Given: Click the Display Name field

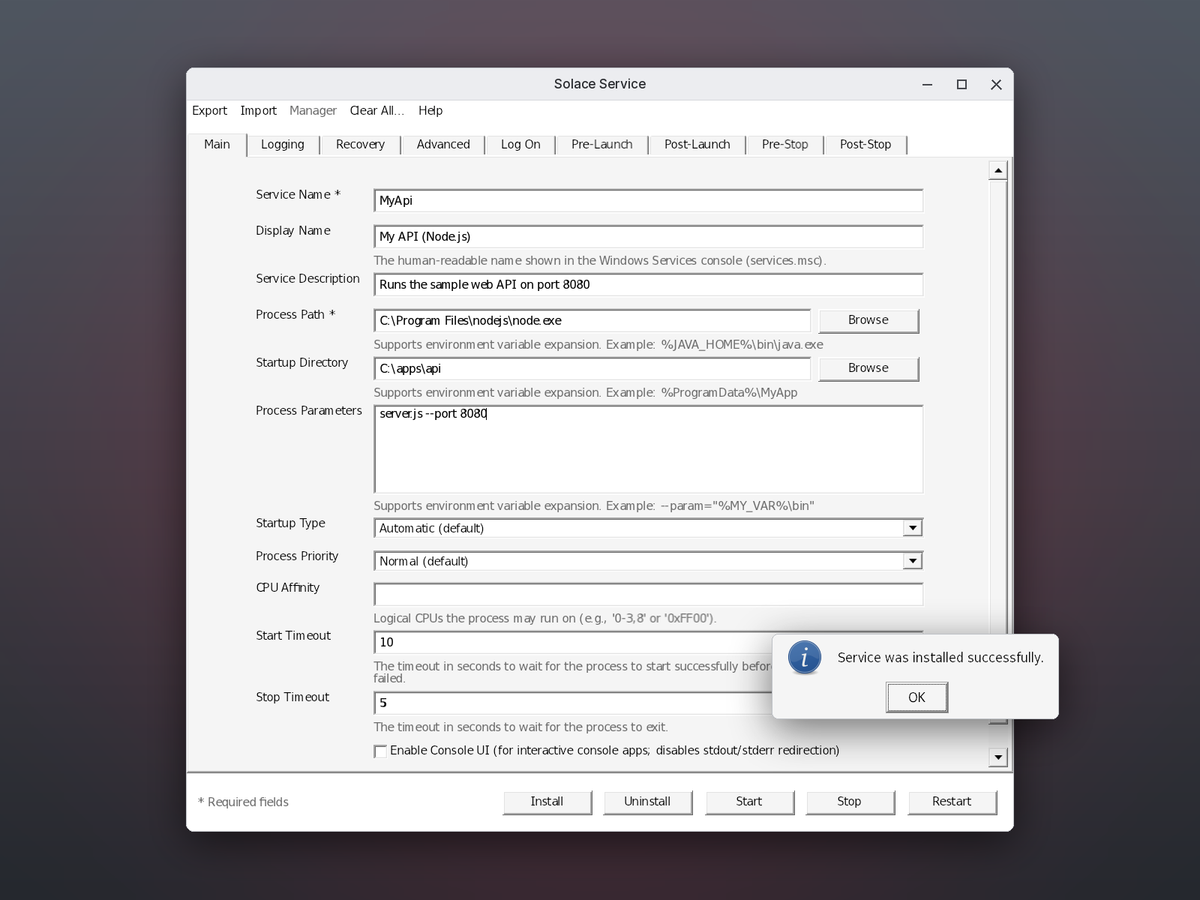Looking at the screenshot, I should point(648,237).
